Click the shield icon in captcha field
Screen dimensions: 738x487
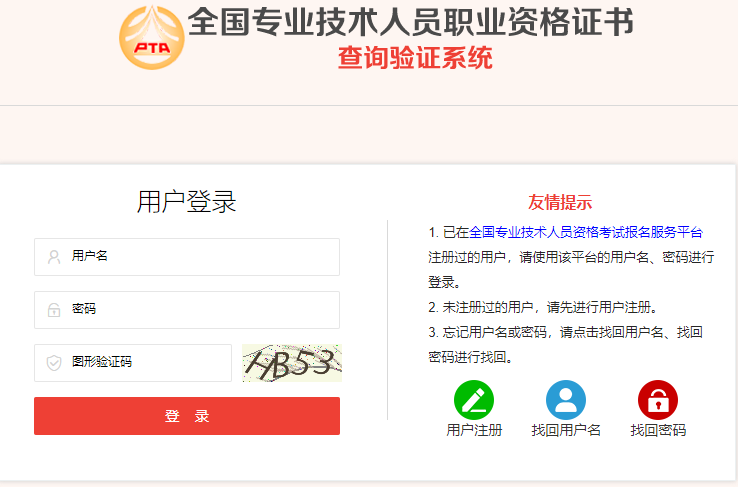coord(54,363)
